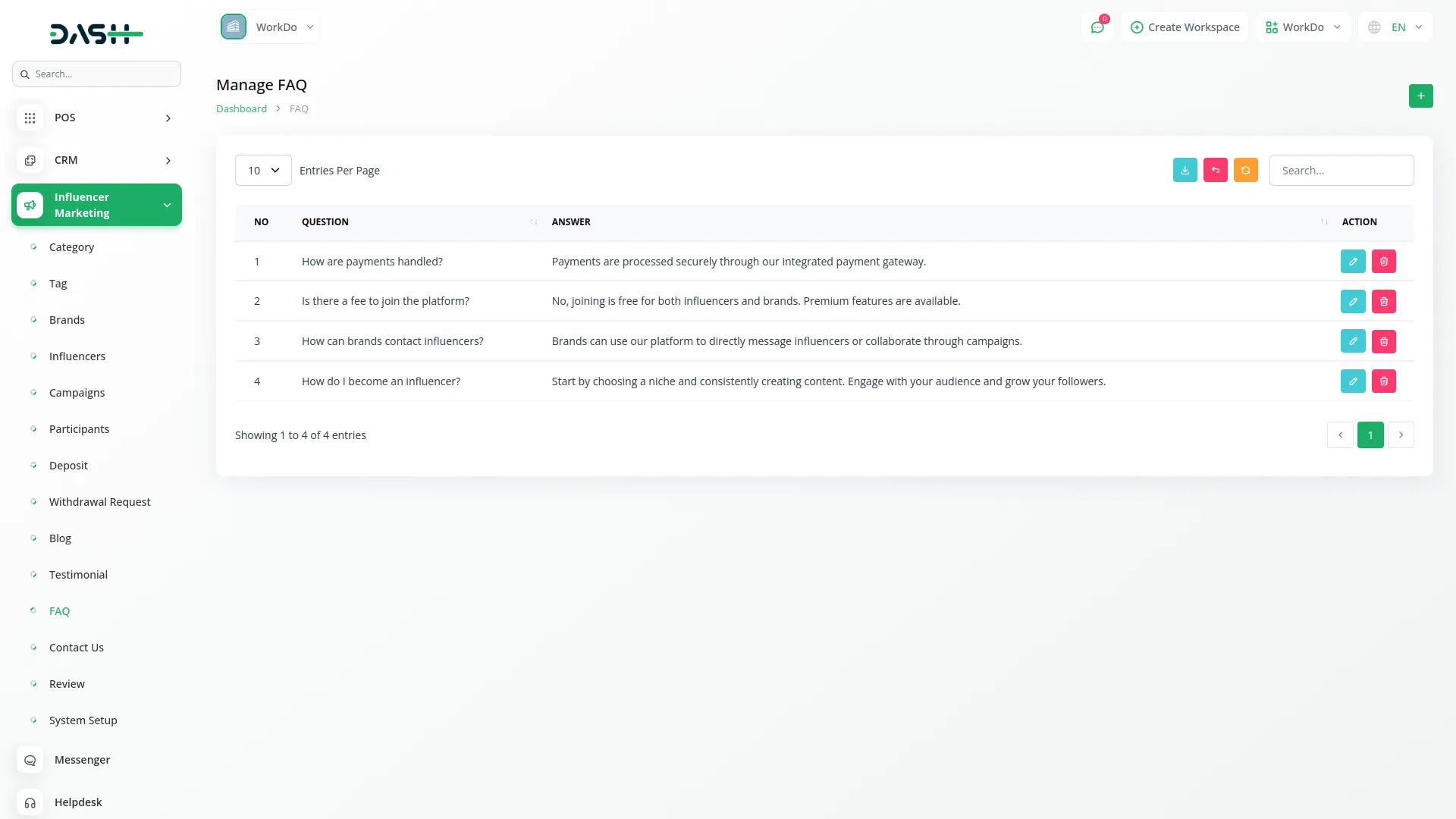
Task: Click the Create Workspace button
Action: [1184, 27]
